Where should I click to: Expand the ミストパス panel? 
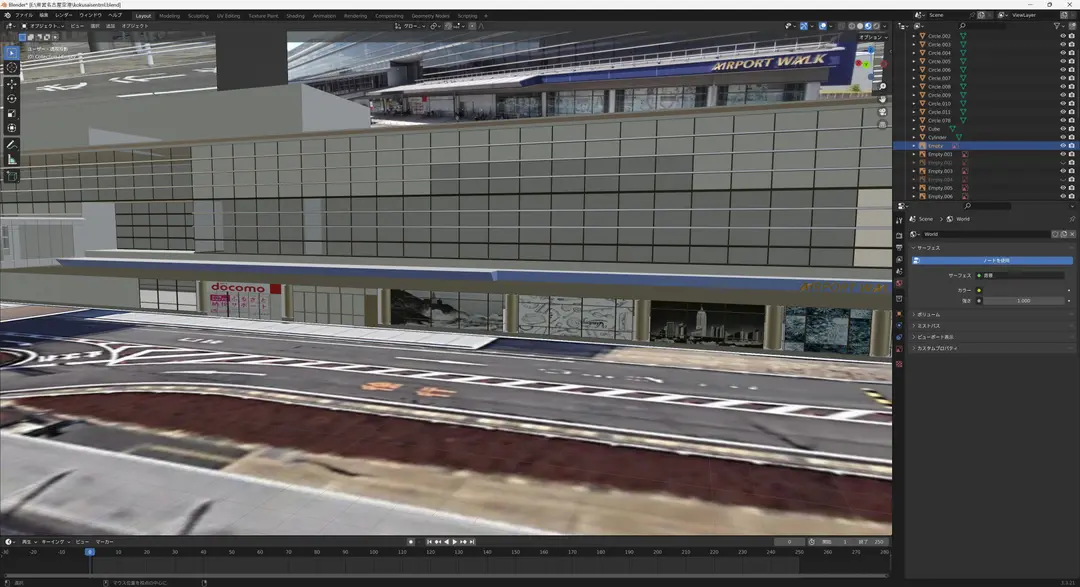pos(992,326)
